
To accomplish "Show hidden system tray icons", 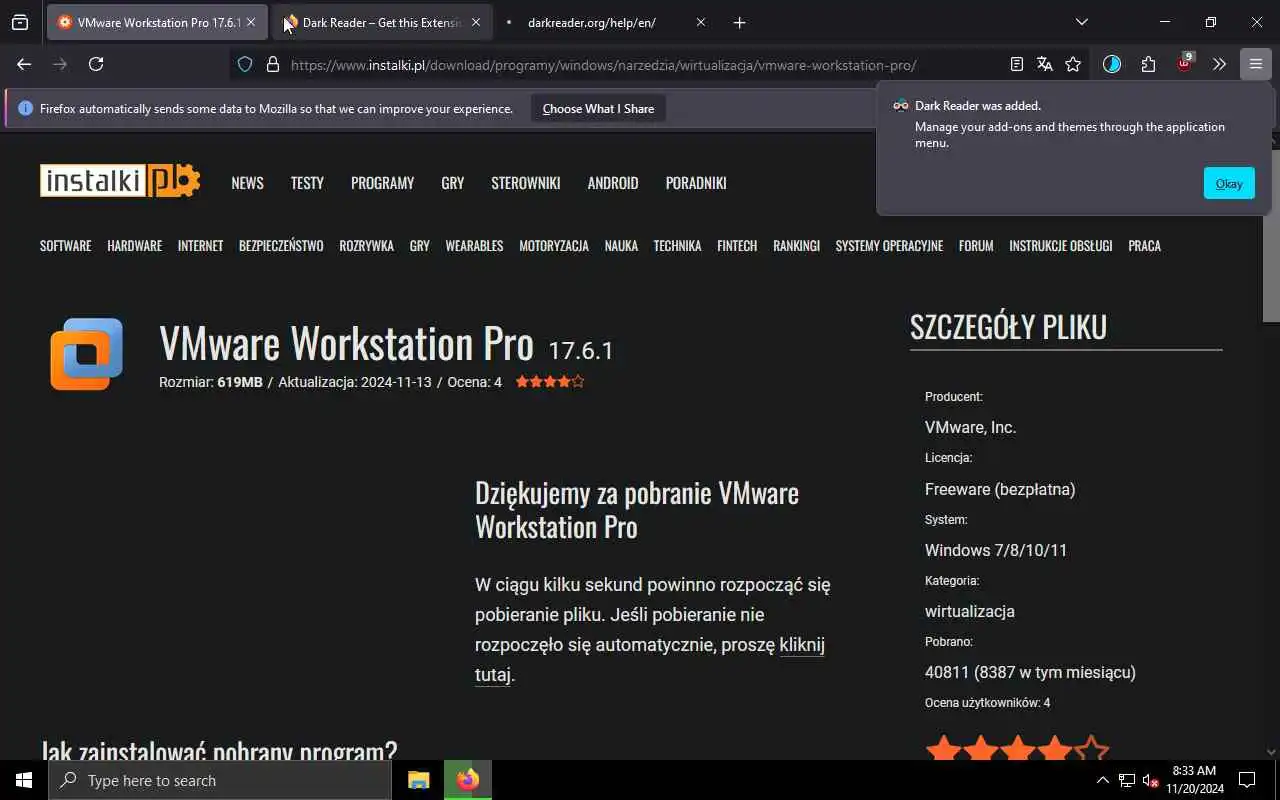I will [1103, 780].
